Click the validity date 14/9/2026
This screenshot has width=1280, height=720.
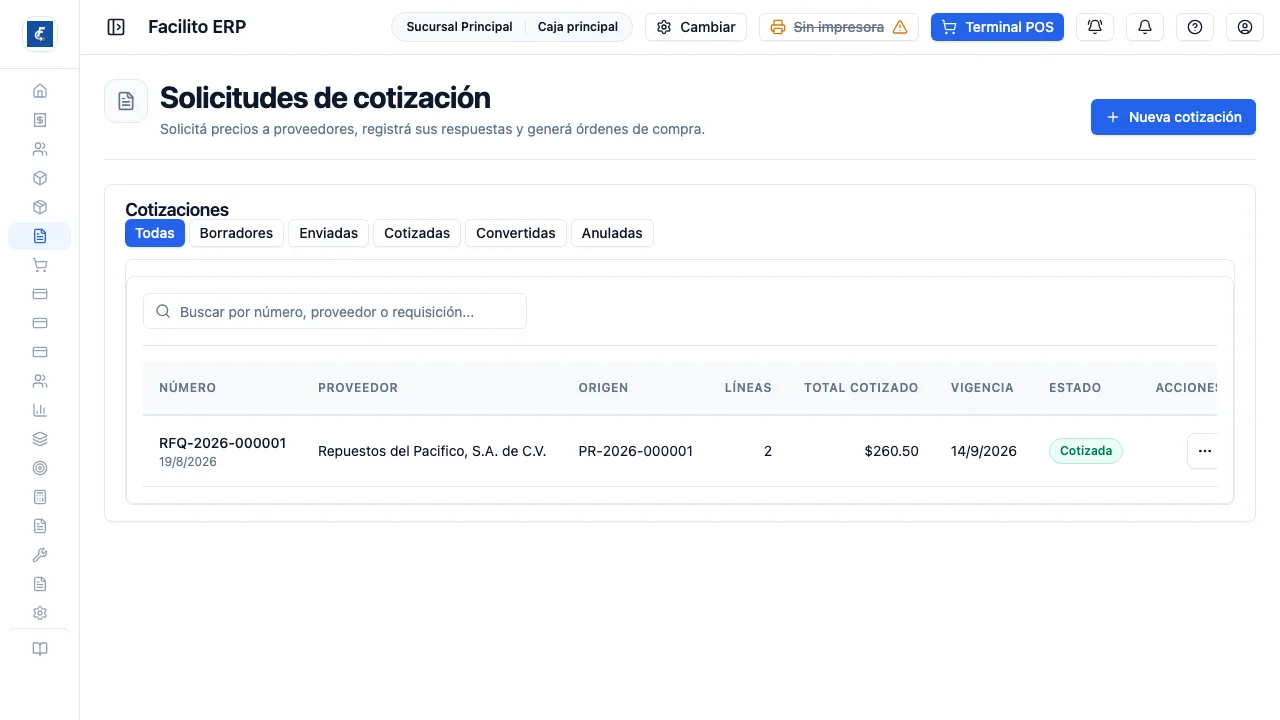tap(984, 451)
